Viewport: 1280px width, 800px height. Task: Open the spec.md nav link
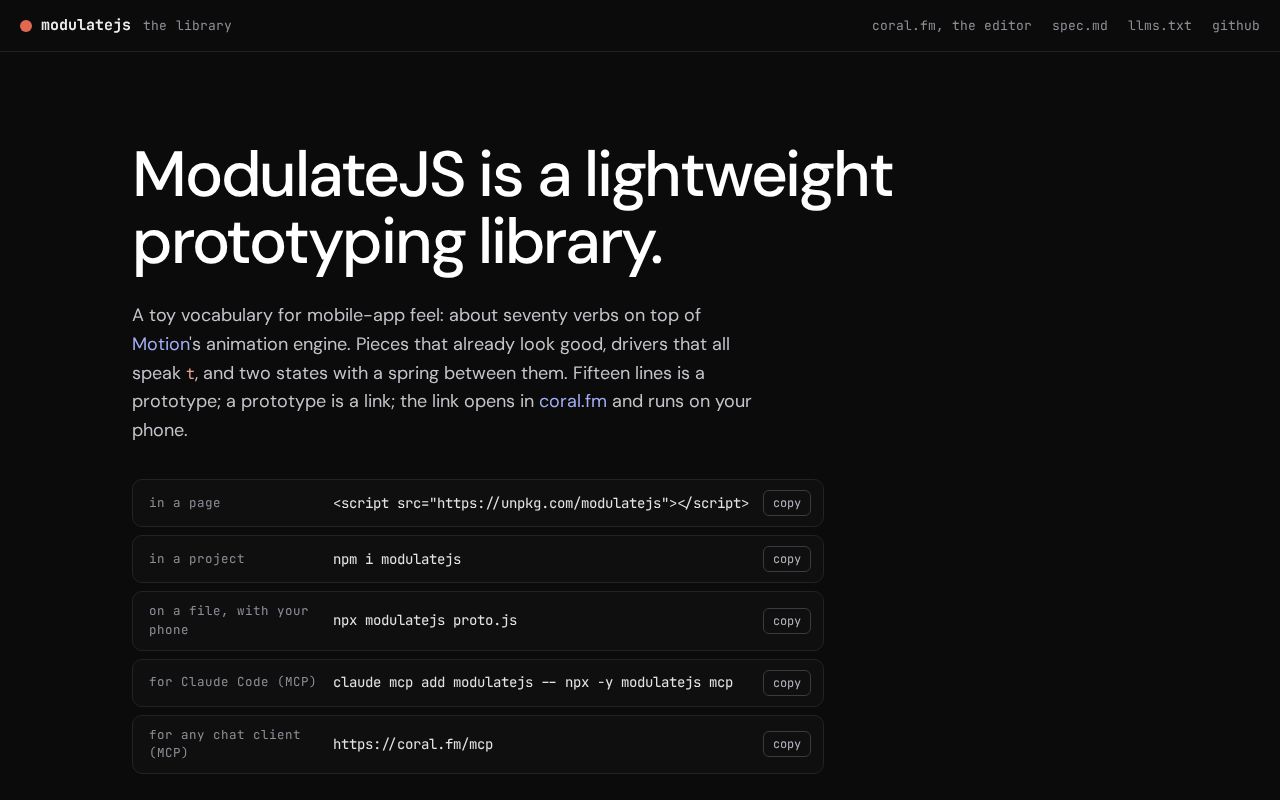[x=1080, y=26]
